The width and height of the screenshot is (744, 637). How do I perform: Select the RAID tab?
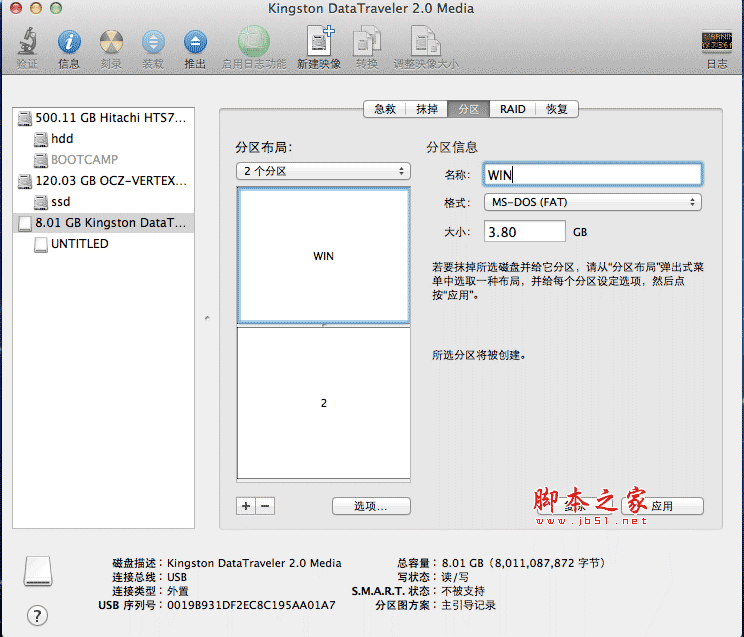click(x=513, y=109)
